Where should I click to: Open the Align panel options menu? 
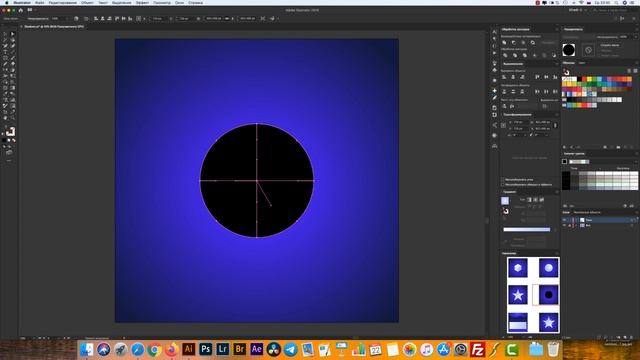pos(557,64)
